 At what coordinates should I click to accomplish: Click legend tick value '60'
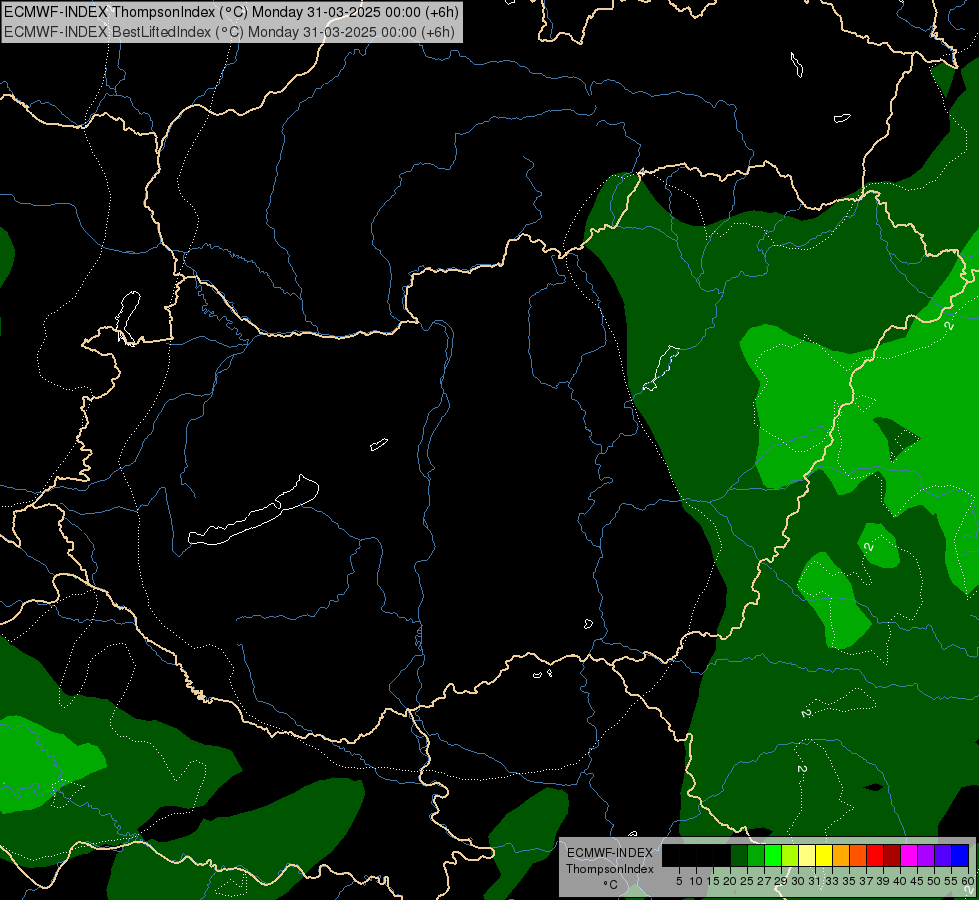[x=968, y=881]
